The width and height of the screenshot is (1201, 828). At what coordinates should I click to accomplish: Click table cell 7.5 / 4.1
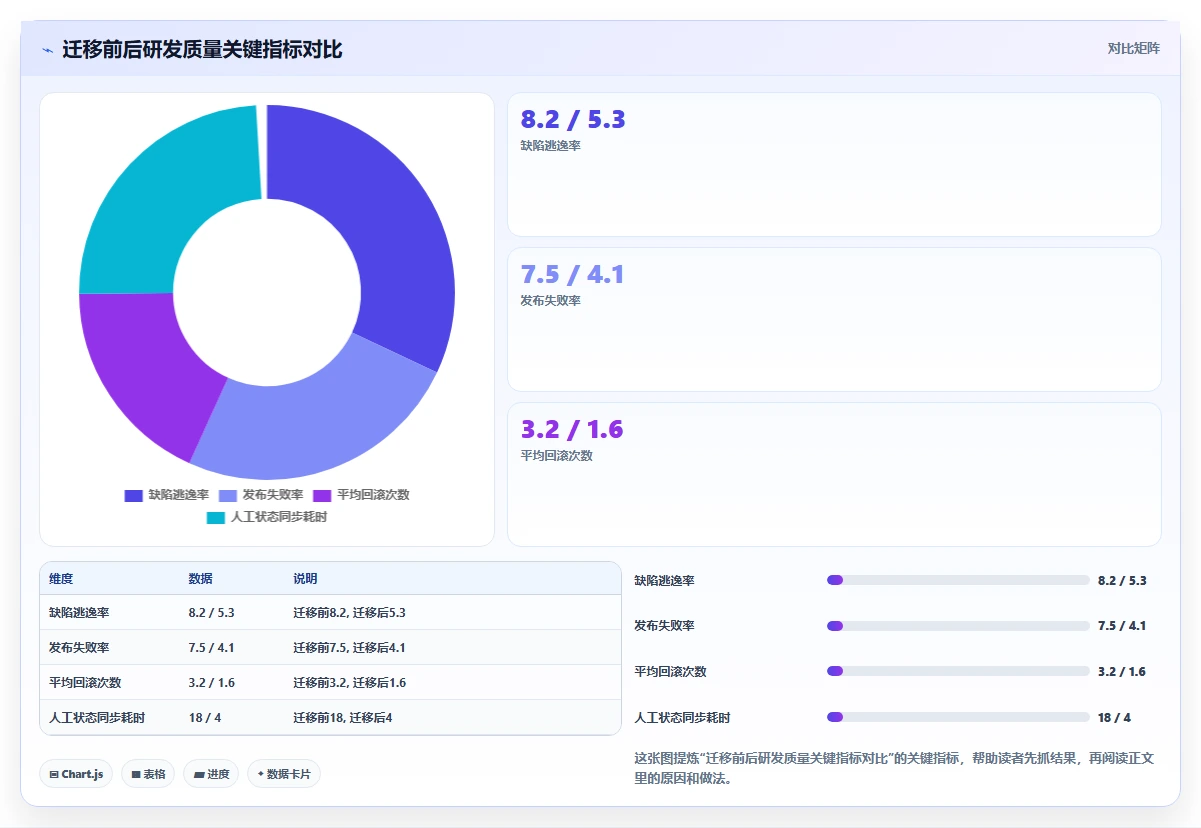211,648
